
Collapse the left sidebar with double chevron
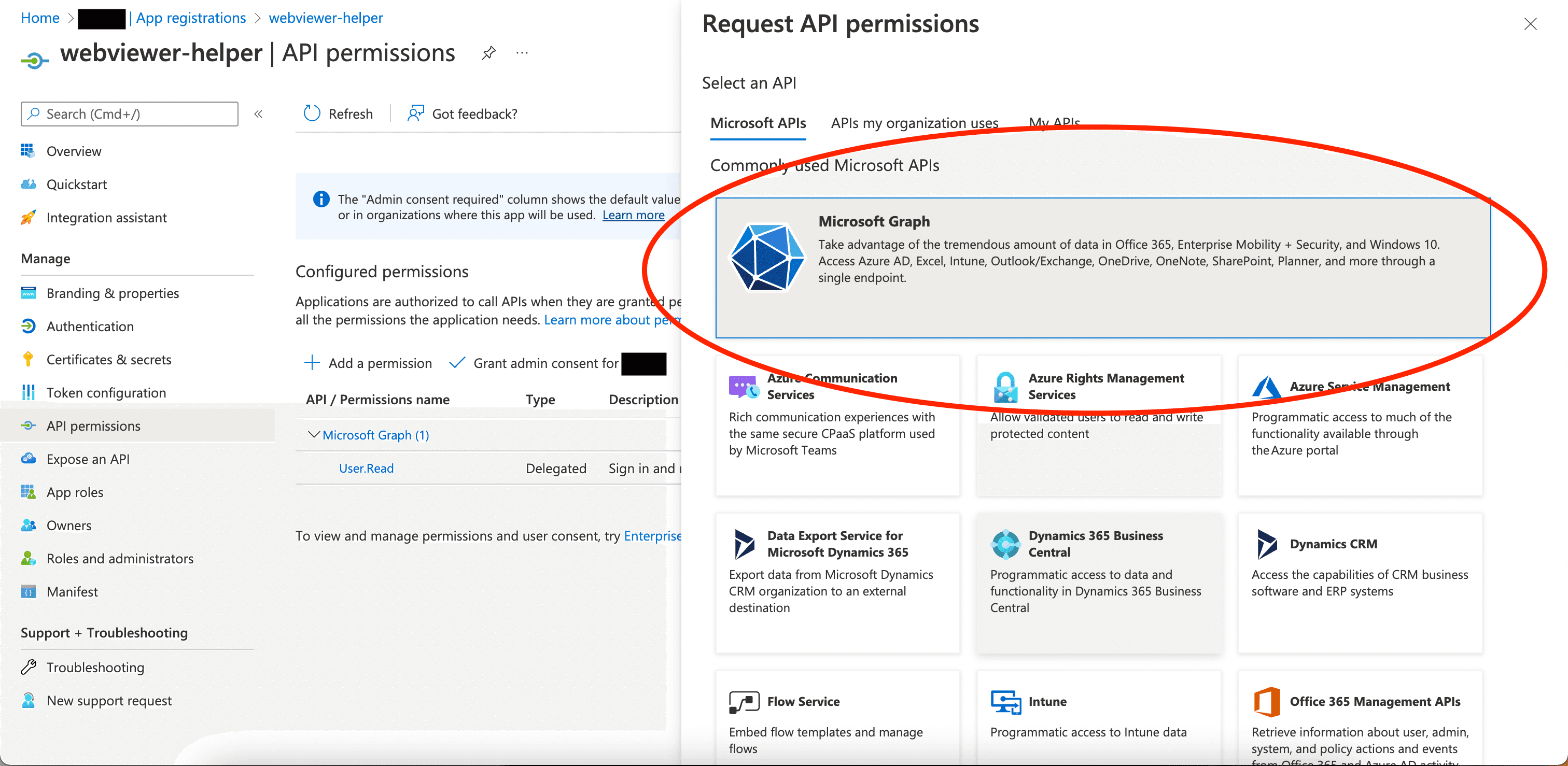click(x=258, y=114)
